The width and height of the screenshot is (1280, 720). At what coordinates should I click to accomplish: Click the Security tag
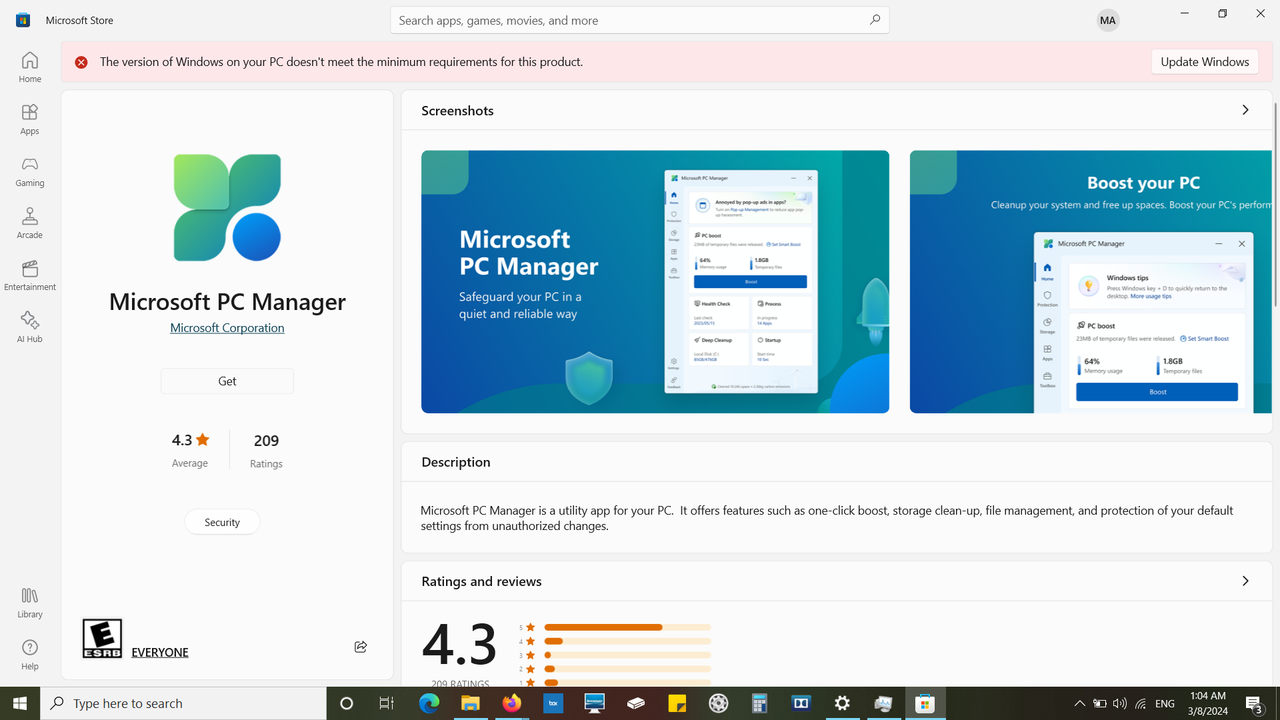pyautogui.click(x=222, y=522)
